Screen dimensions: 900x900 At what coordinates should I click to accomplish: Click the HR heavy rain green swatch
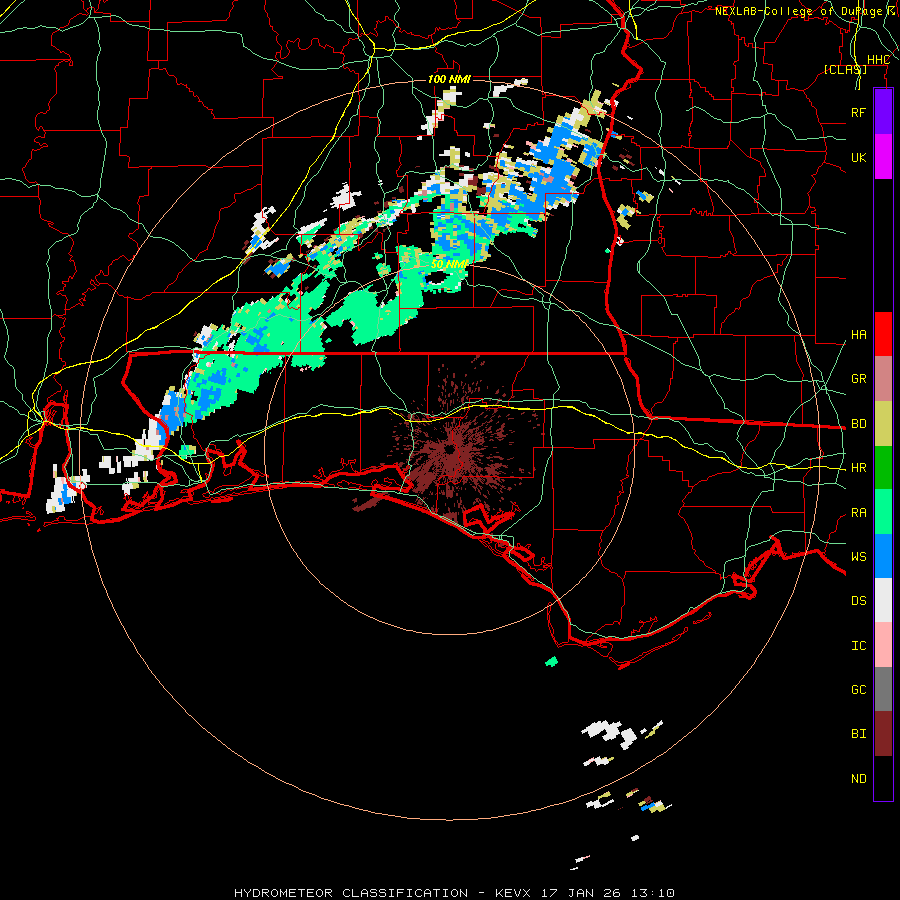point(883,467)
